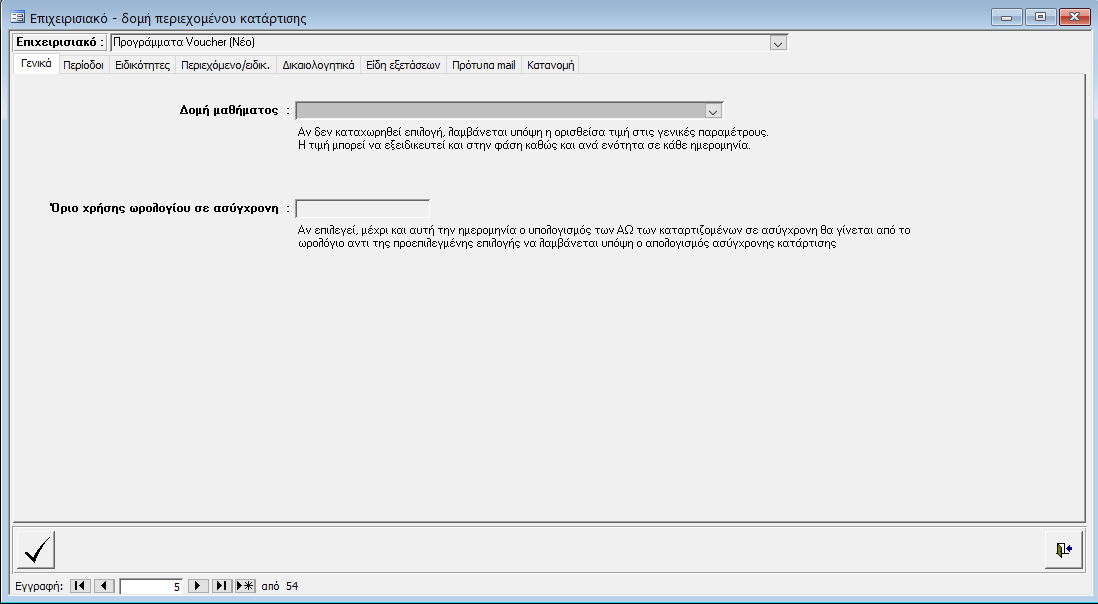Create a new record with the asterisk button
Screen dimensions: 1098x604
[x=245, y=586]
